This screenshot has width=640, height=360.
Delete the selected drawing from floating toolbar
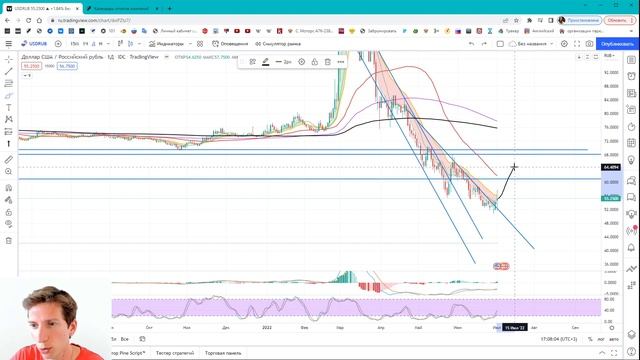(327, 62)
